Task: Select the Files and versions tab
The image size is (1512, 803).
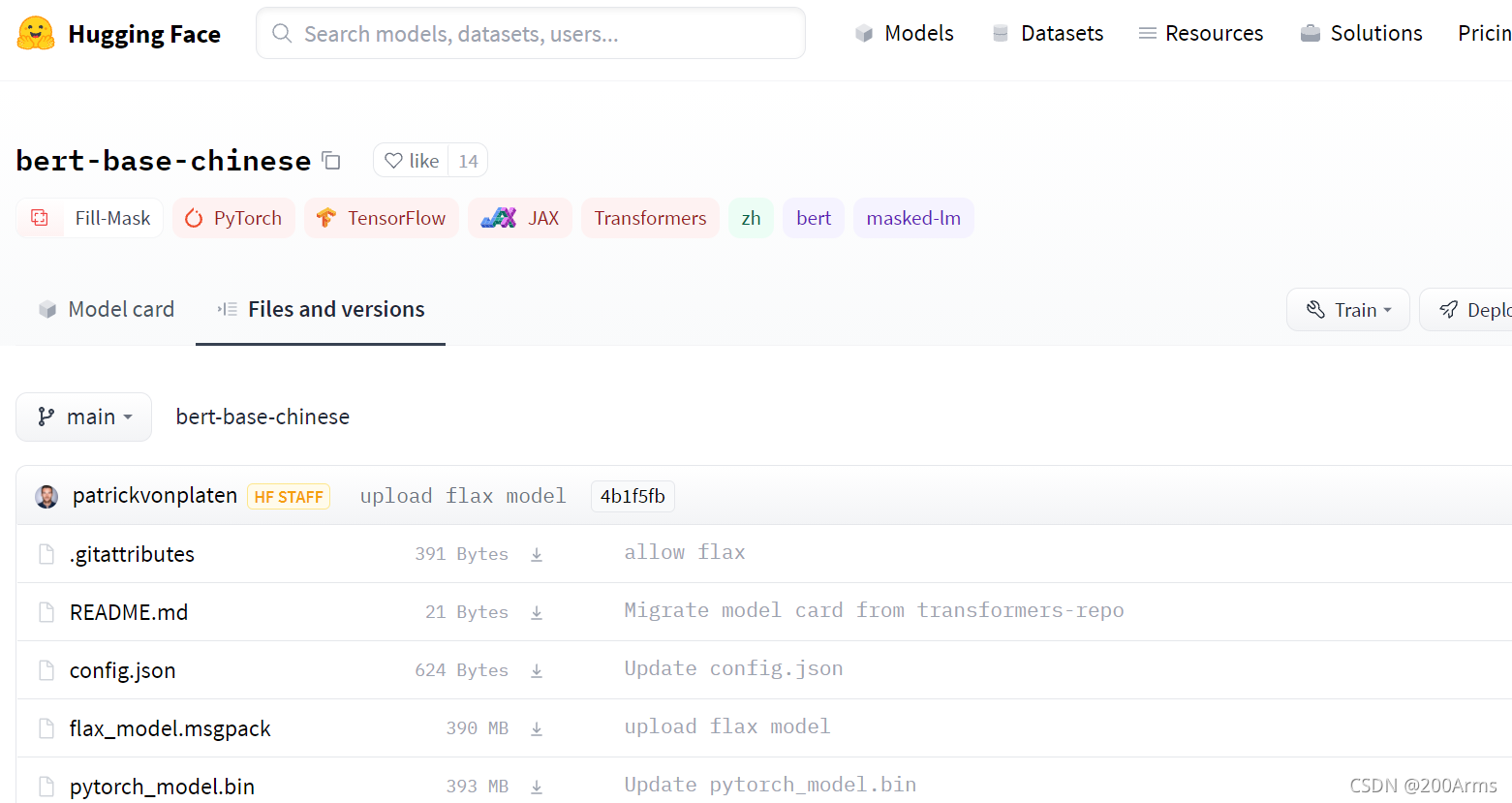Action: click(x=321, y=309)
